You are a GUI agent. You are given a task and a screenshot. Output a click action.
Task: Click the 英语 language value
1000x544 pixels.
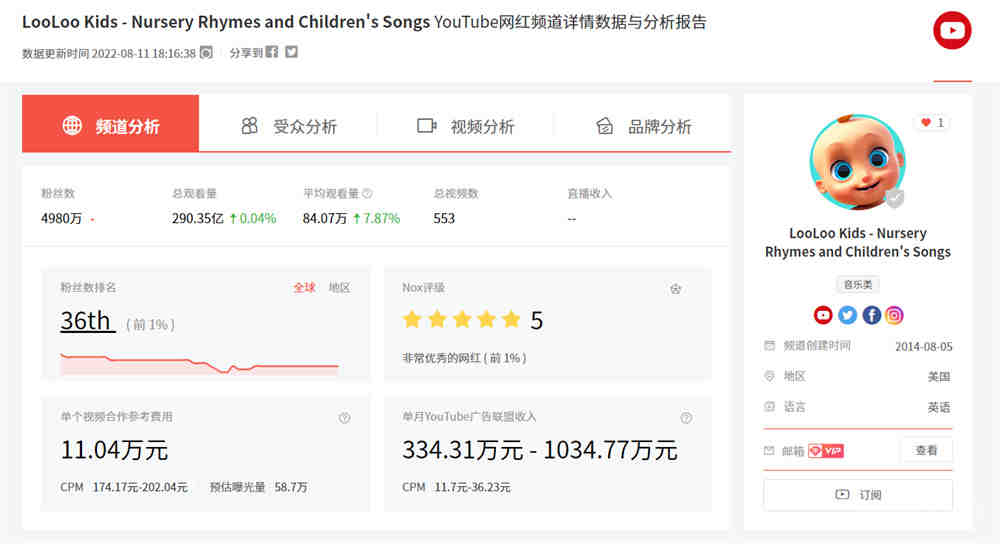coord(939,407)
